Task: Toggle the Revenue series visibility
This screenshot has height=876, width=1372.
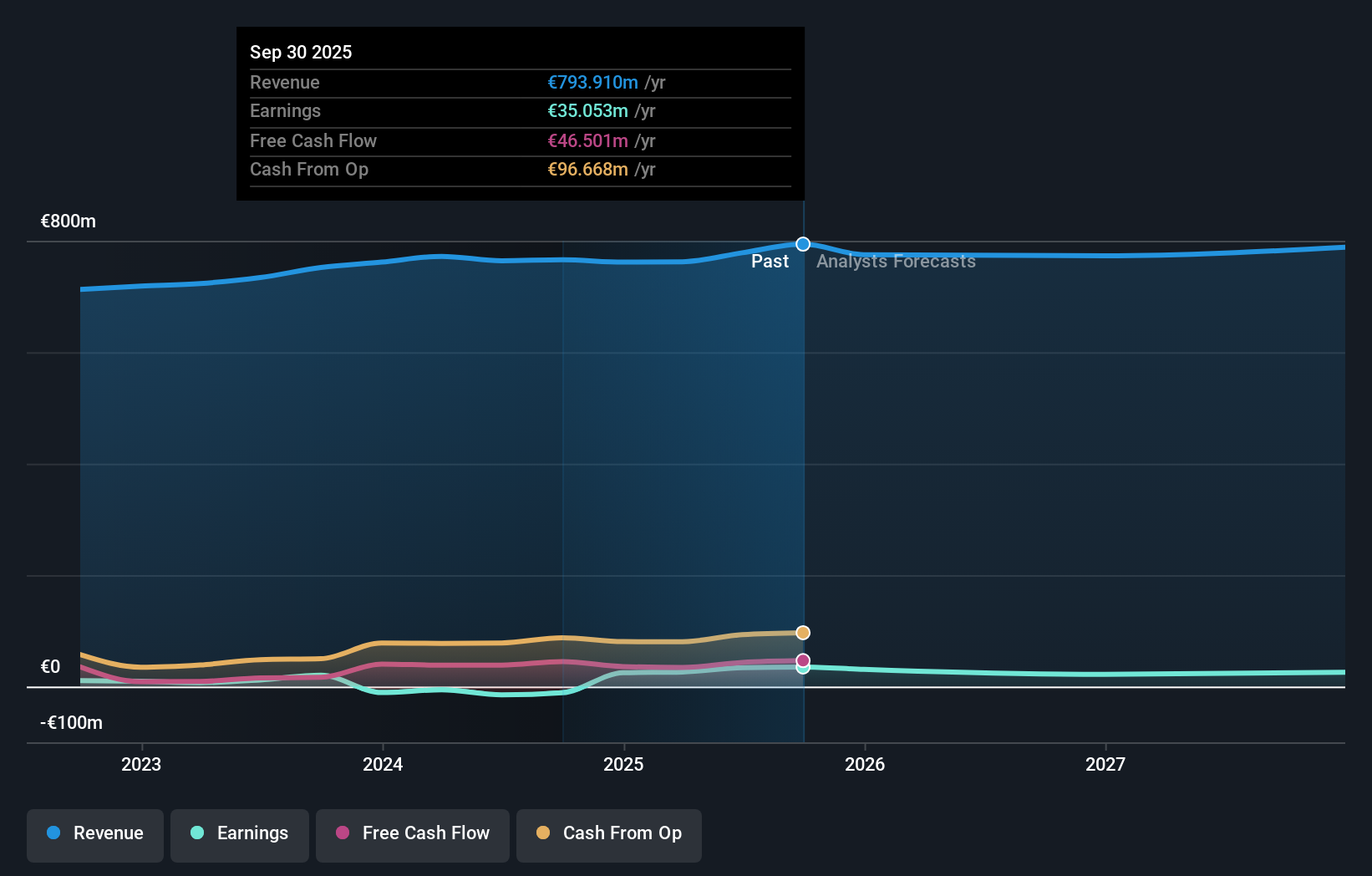Action: (94, 833)
